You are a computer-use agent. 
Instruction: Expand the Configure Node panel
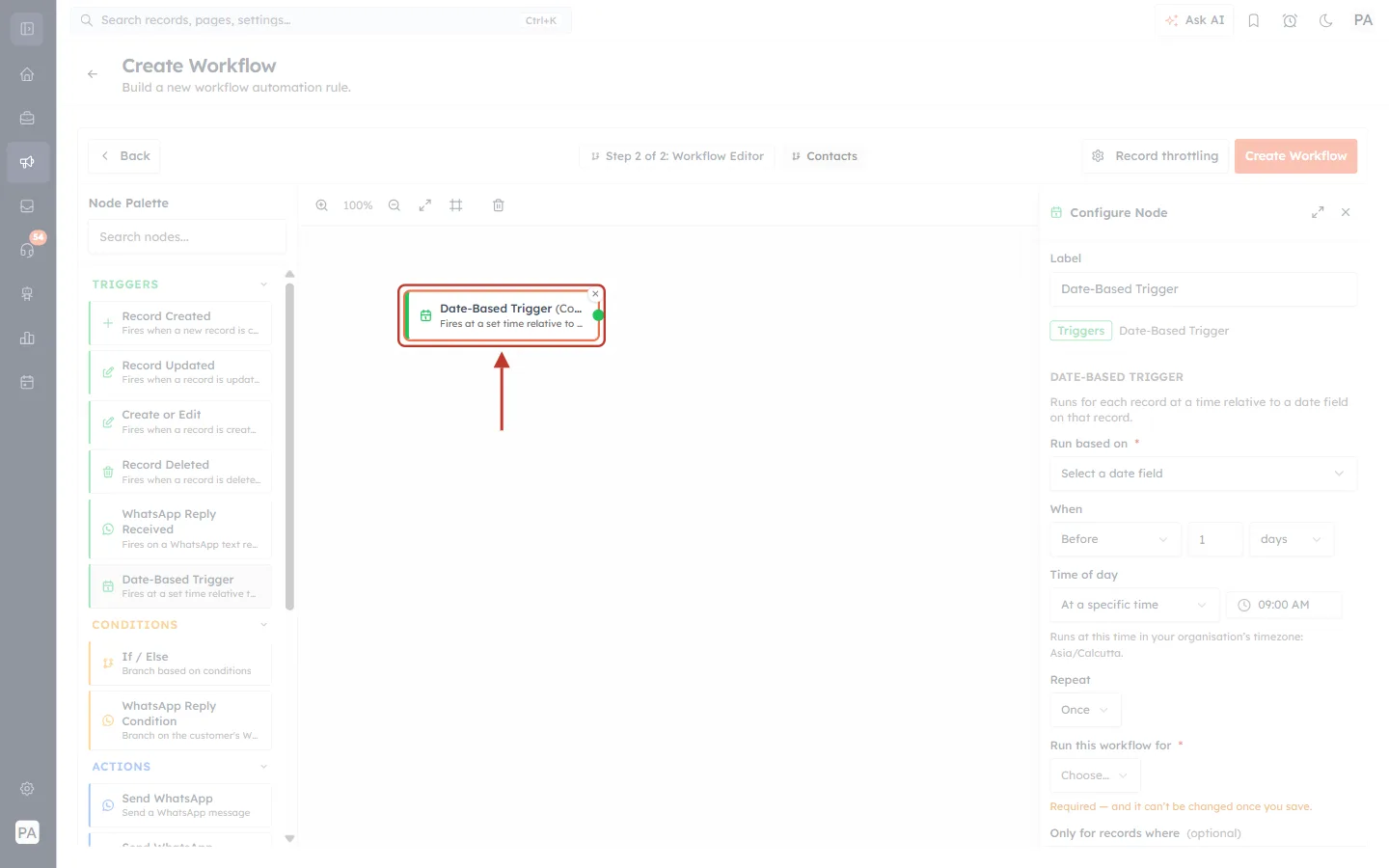[1318, 212]
